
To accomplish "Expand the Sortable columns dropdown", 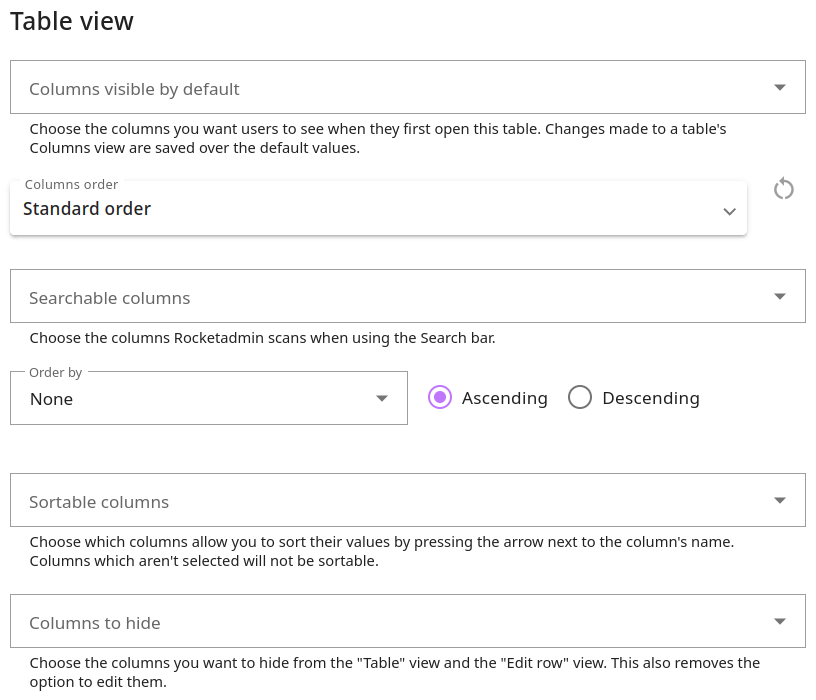I will 400,501.
